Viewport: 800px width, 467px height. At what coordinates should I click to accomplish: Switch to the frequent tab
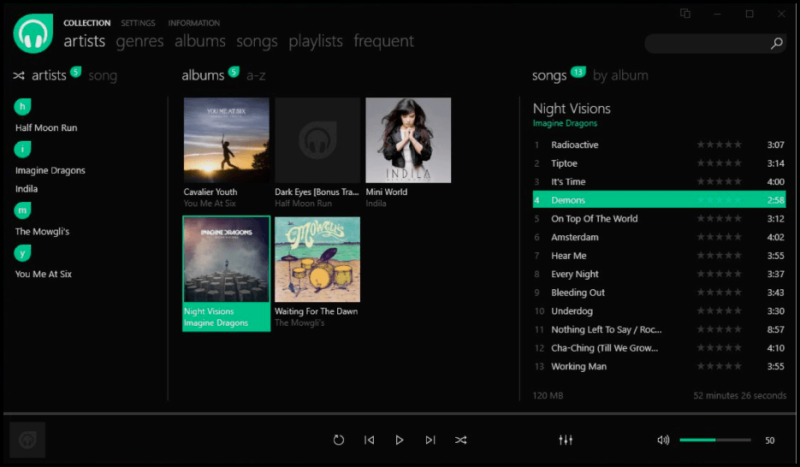pyautogui.click(x=384, y=42)
